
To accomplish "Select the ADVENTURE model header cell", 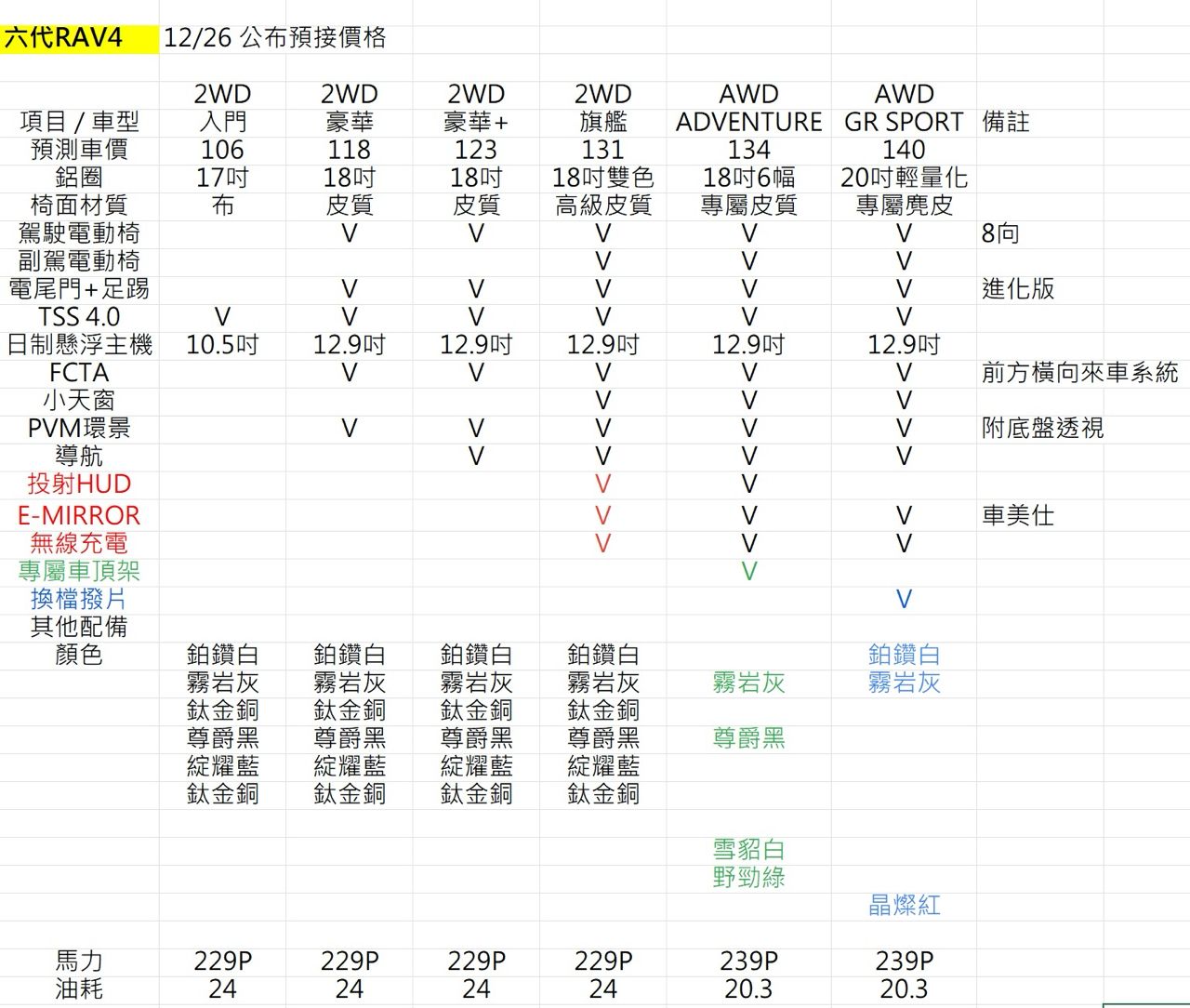I will (x=748, y=122).
